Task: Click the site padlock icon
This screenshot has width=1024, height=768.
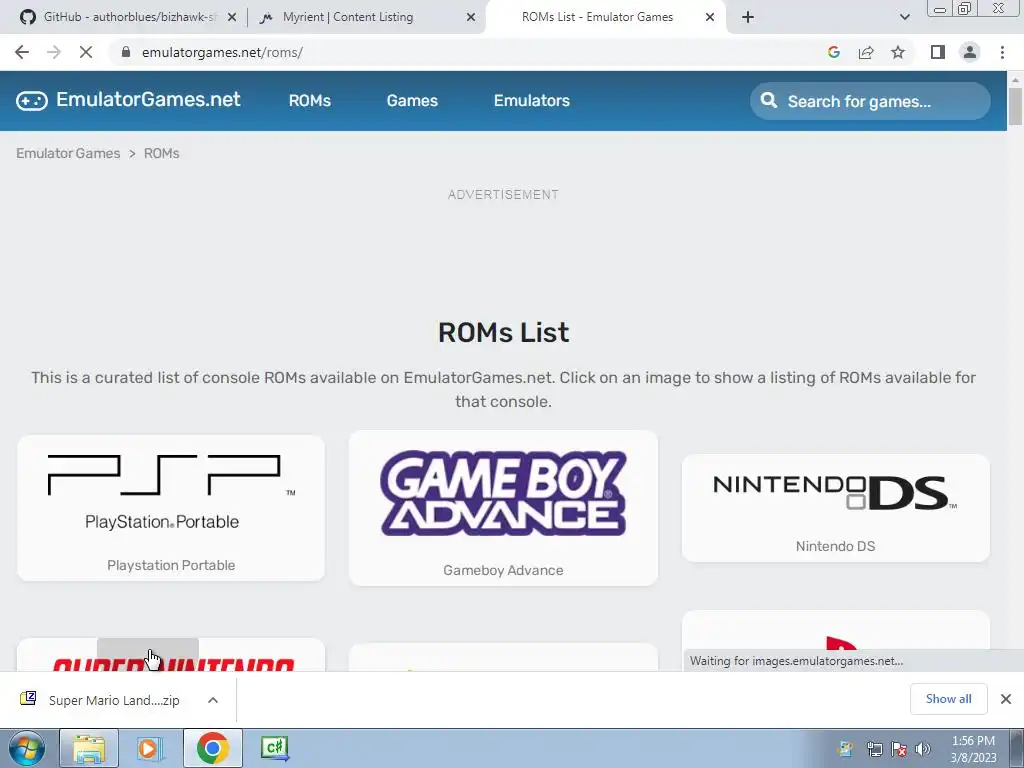Action: [x=126, y=52]
